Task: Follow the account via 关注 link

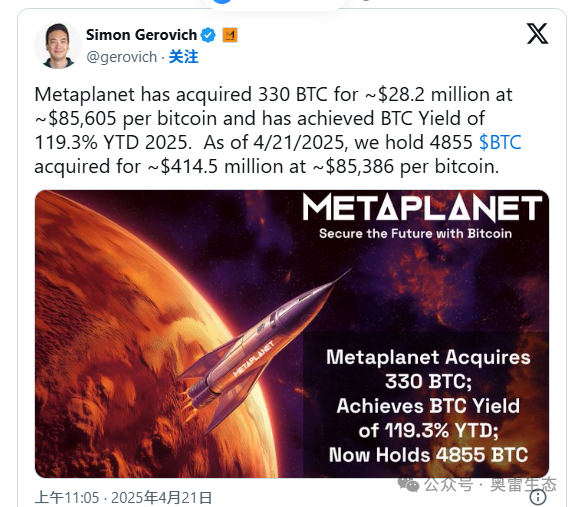Action: [x=183, y=57]
